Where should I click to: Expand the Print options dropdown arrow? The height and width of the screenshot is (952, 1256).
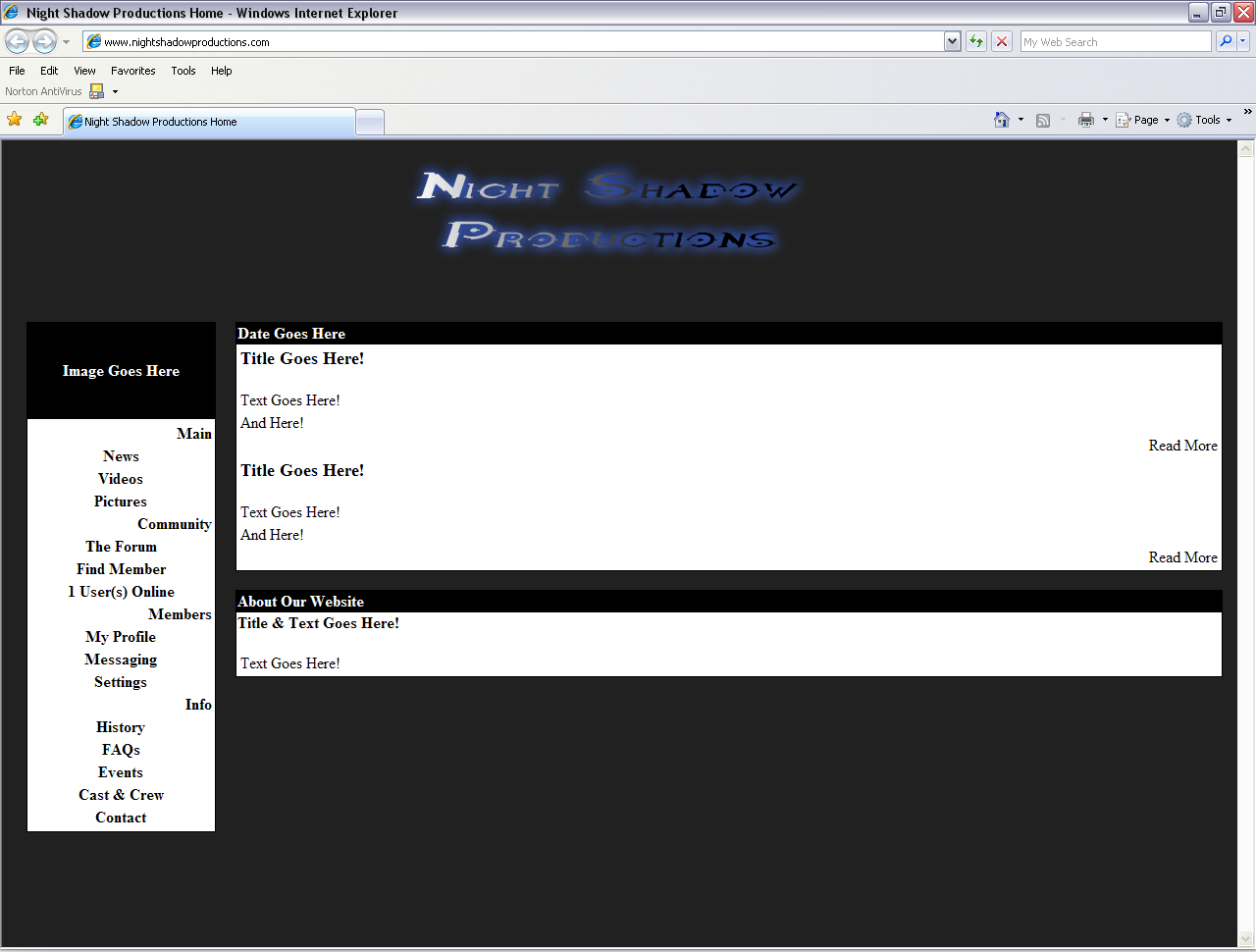tap(1105, 120)
